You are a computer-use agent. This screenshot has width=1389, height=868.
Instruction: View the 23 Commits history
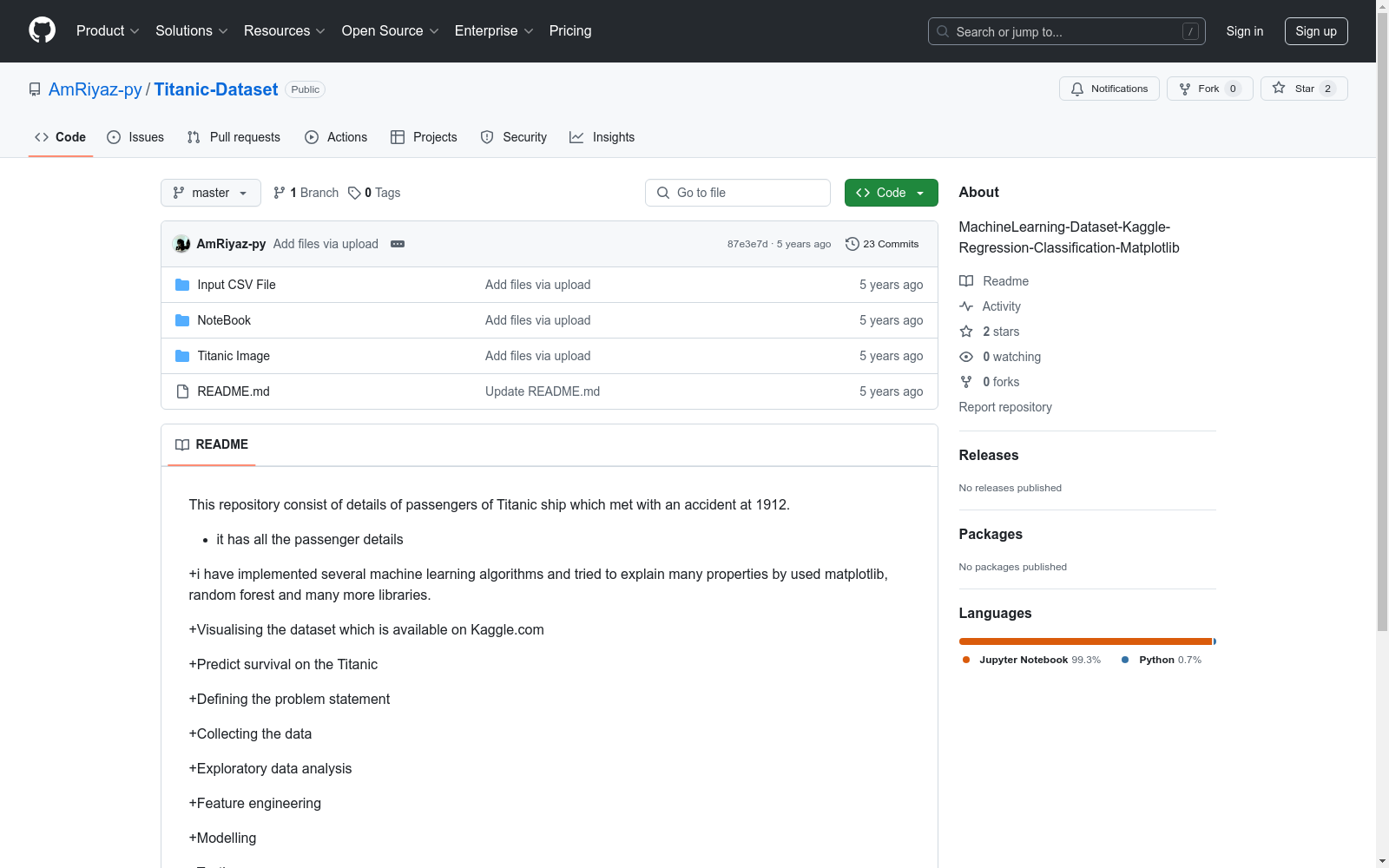[882, 244]
